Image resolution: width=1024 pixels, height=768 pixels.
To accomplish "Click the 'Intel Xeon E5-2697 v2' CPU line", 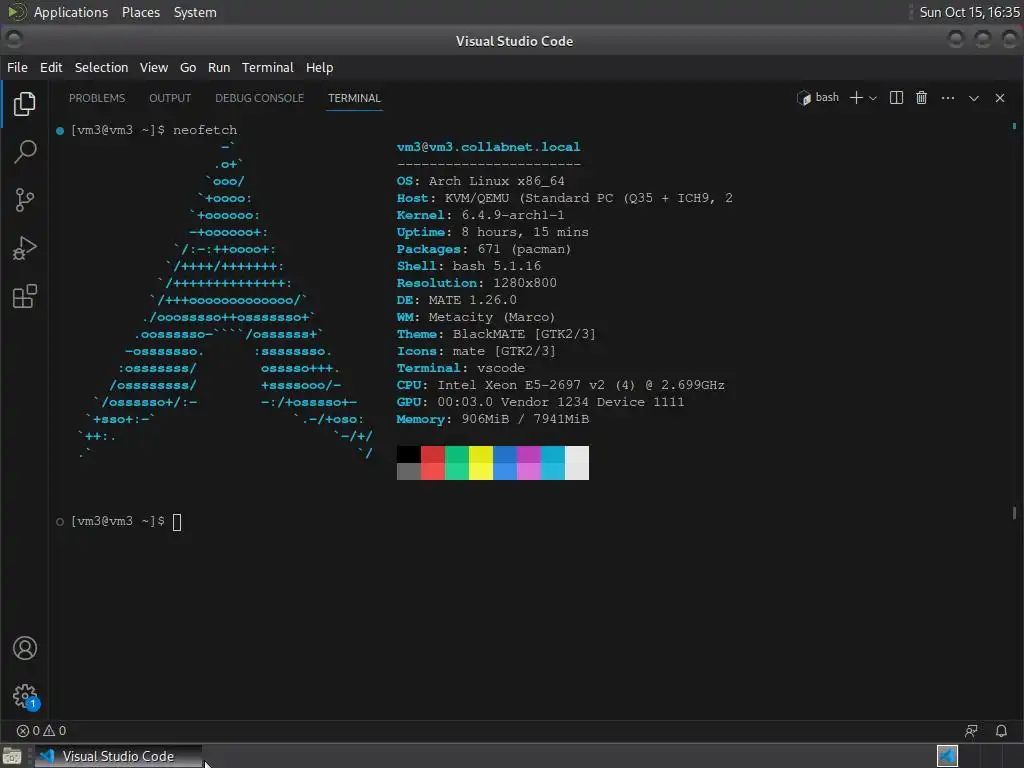I will 560,385.
